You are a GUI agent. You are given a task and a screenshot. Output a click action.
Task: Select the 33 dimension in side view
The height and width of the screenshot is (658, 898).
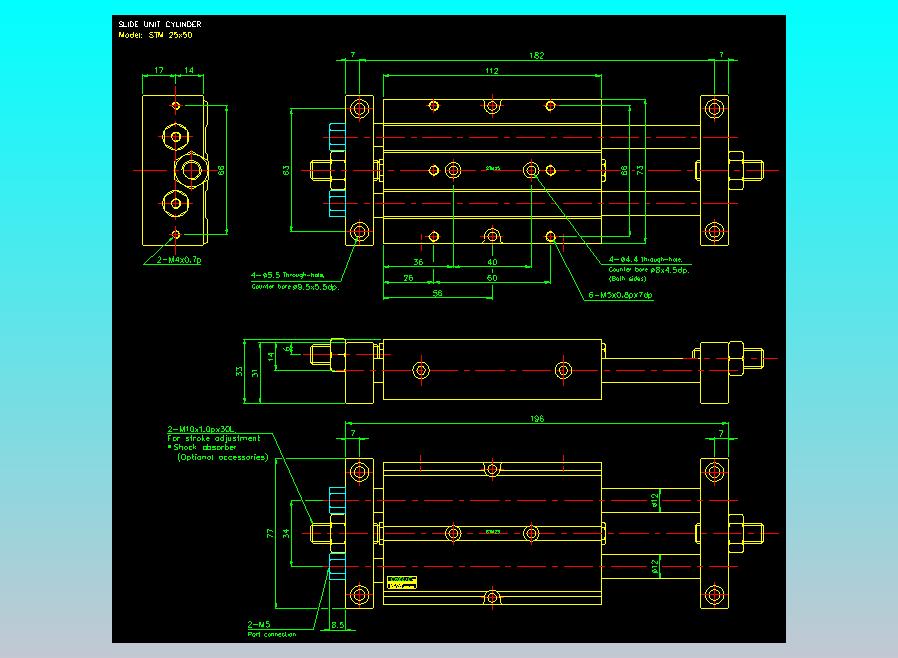[x=239, y=372]
